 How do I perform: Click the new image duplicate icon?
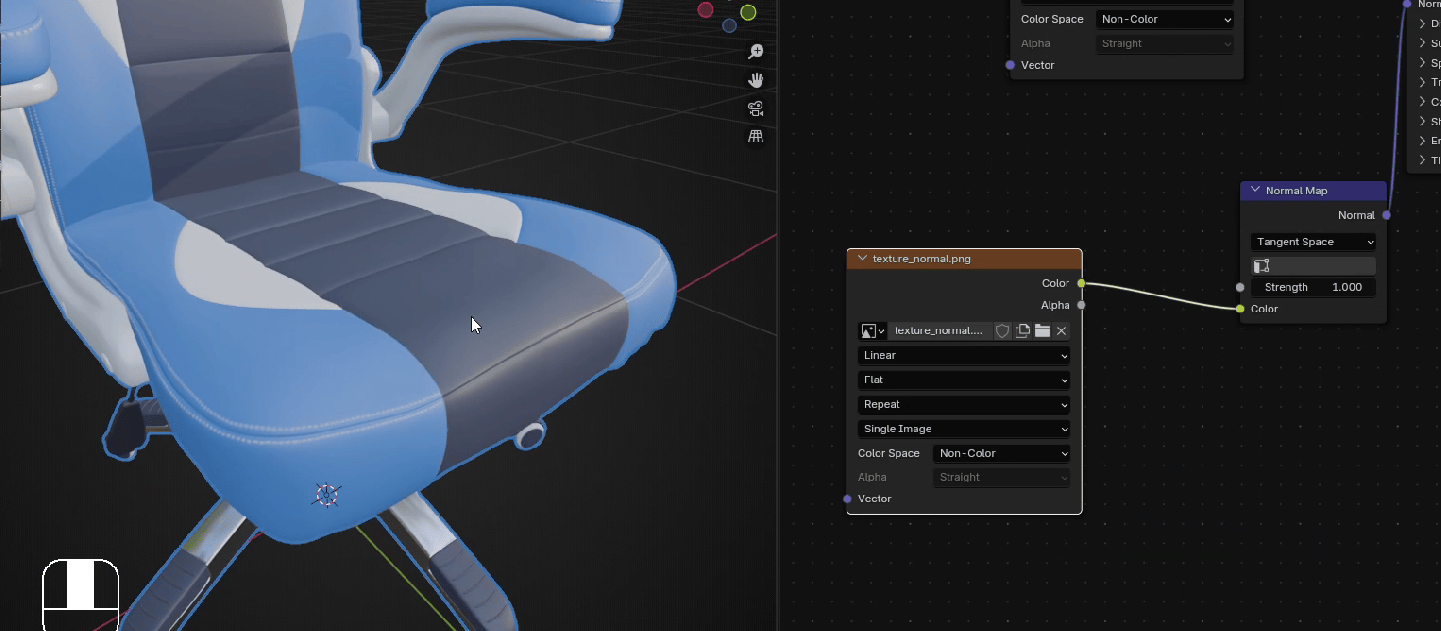pos(1023,331)
